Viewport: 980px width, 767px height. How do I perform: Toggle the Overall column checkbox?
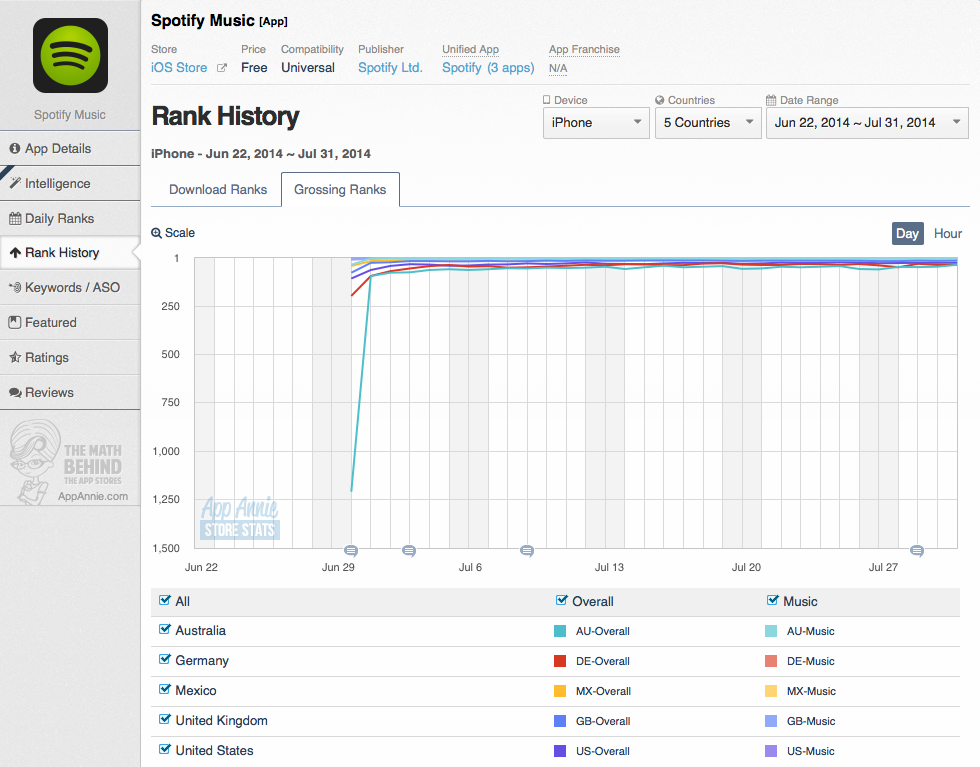click(561, 600)
